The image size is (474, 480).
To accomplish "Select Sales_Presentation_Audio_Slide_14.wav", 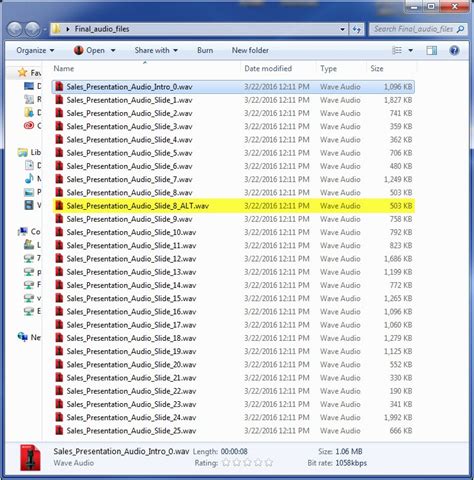I will [233, 285].
